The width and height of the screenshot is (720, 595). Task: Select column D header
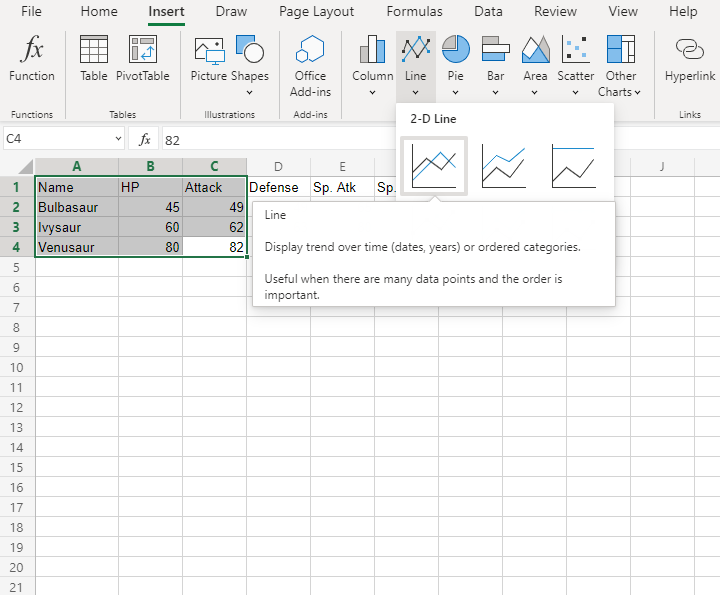(278, 166)
